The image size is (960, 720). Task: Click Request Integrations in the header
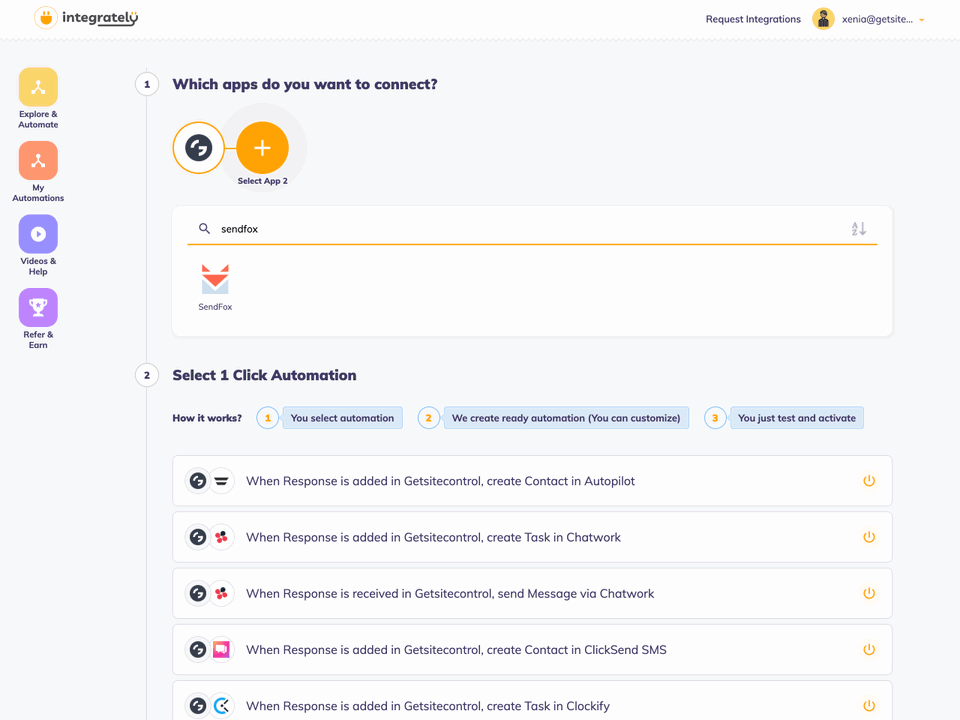click(x=752, y=19)
